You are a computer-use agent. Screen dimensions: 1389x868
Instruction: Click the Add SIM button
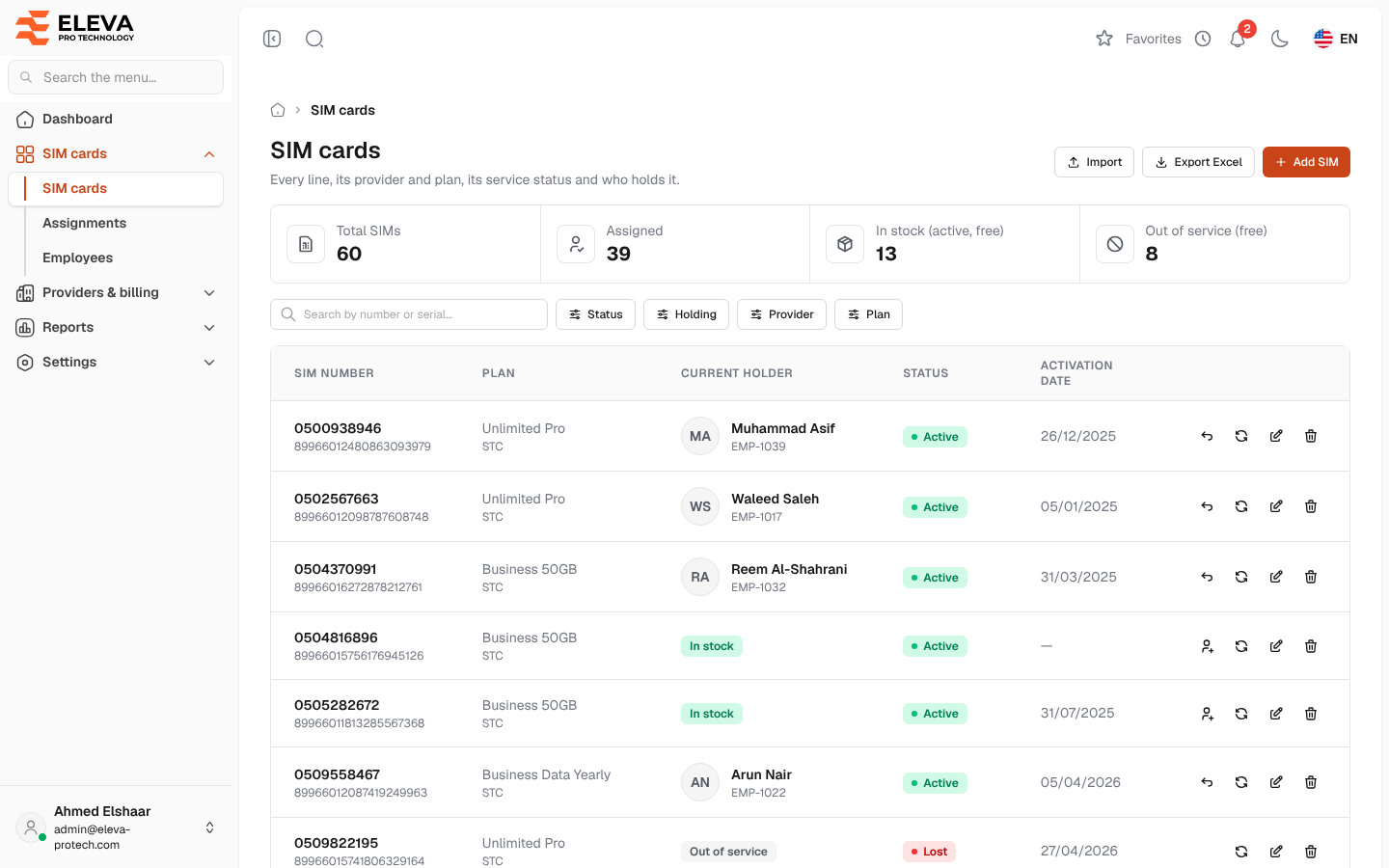[x=1306, y=162]
